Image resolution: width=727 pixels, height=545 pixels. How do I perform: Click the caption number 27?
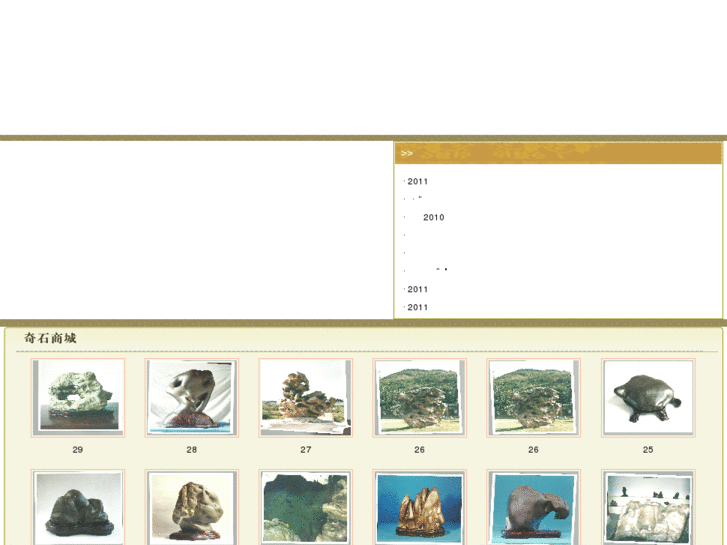(x=306, y=449)
